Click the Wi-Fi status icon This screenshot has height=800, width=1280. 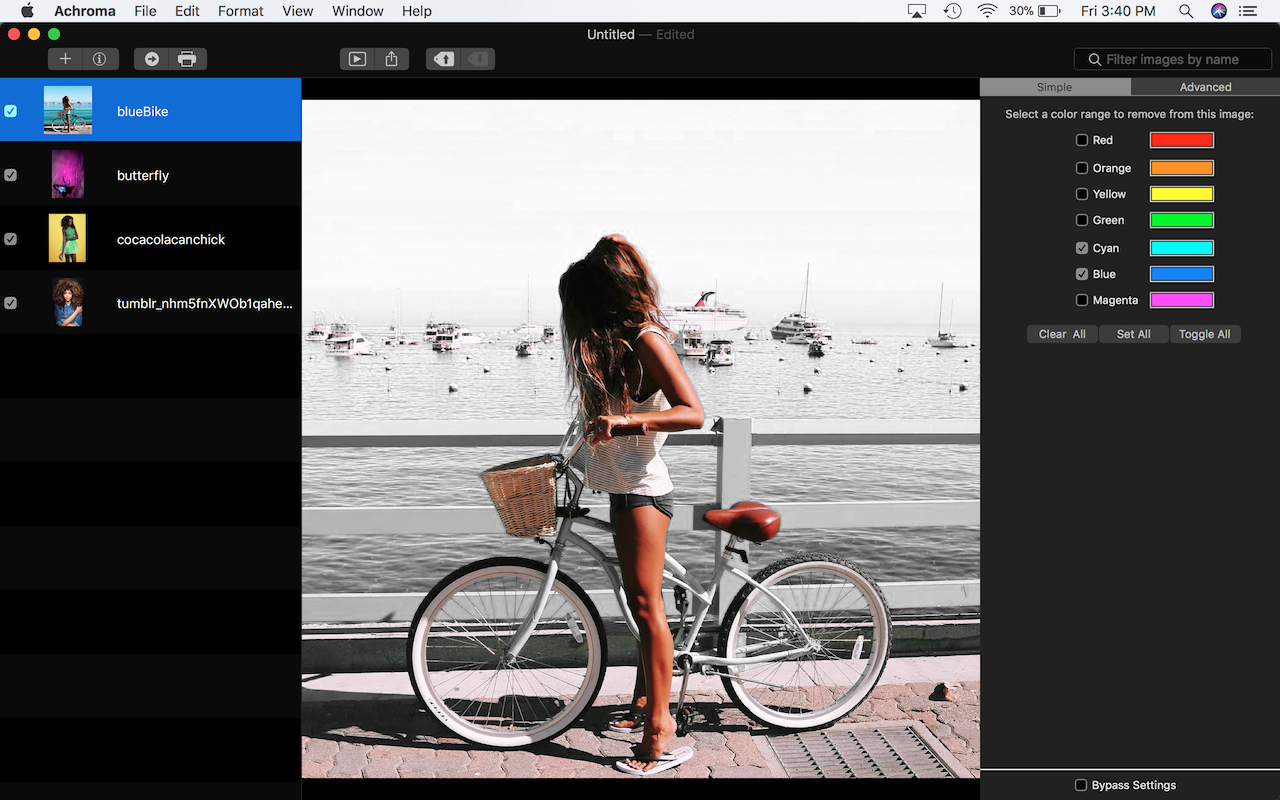(988, 11)
